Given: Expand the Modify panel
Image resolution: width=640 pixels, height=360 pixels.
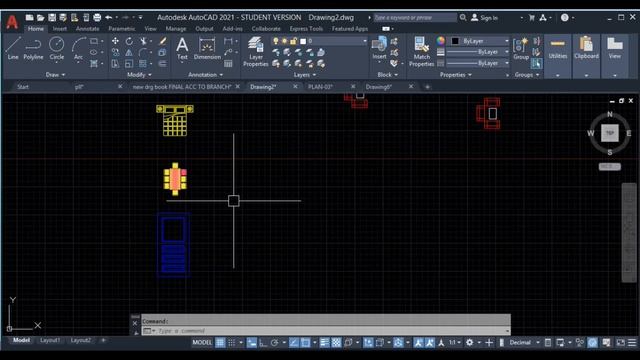Looking at the screenshot, I should [x=139, y=75].
